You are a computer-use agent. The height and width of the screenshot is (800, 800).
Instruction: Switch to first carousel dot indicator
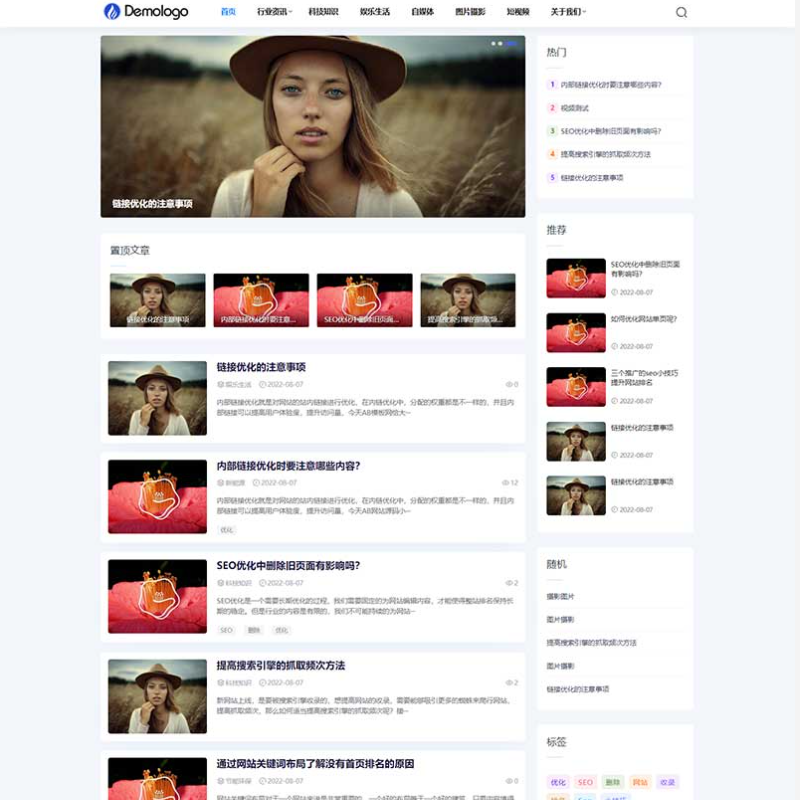(x=493, y=44)
